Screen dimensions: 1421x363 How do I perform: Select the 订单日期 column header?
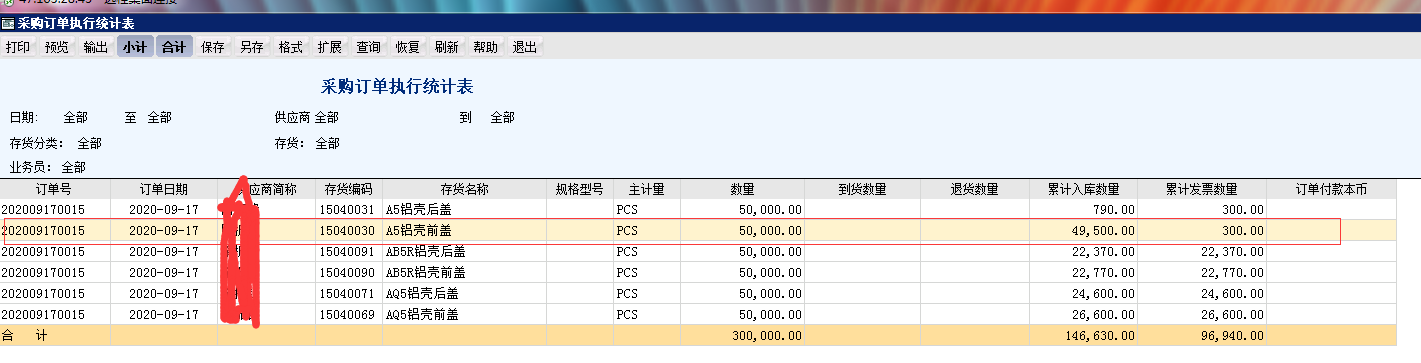(164, 189)
